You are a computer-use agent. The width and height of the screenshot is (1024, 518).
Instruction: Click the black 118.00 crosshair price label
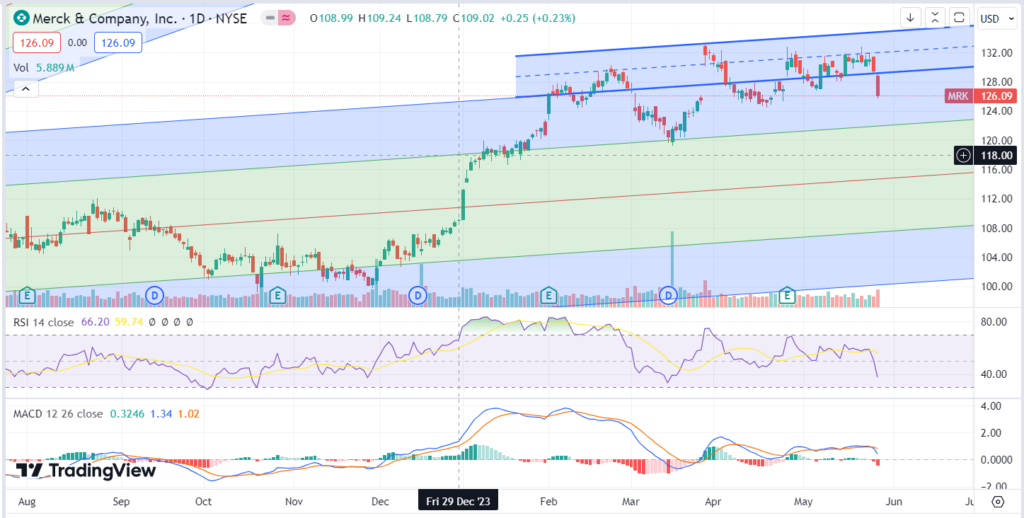click(993, 155)
